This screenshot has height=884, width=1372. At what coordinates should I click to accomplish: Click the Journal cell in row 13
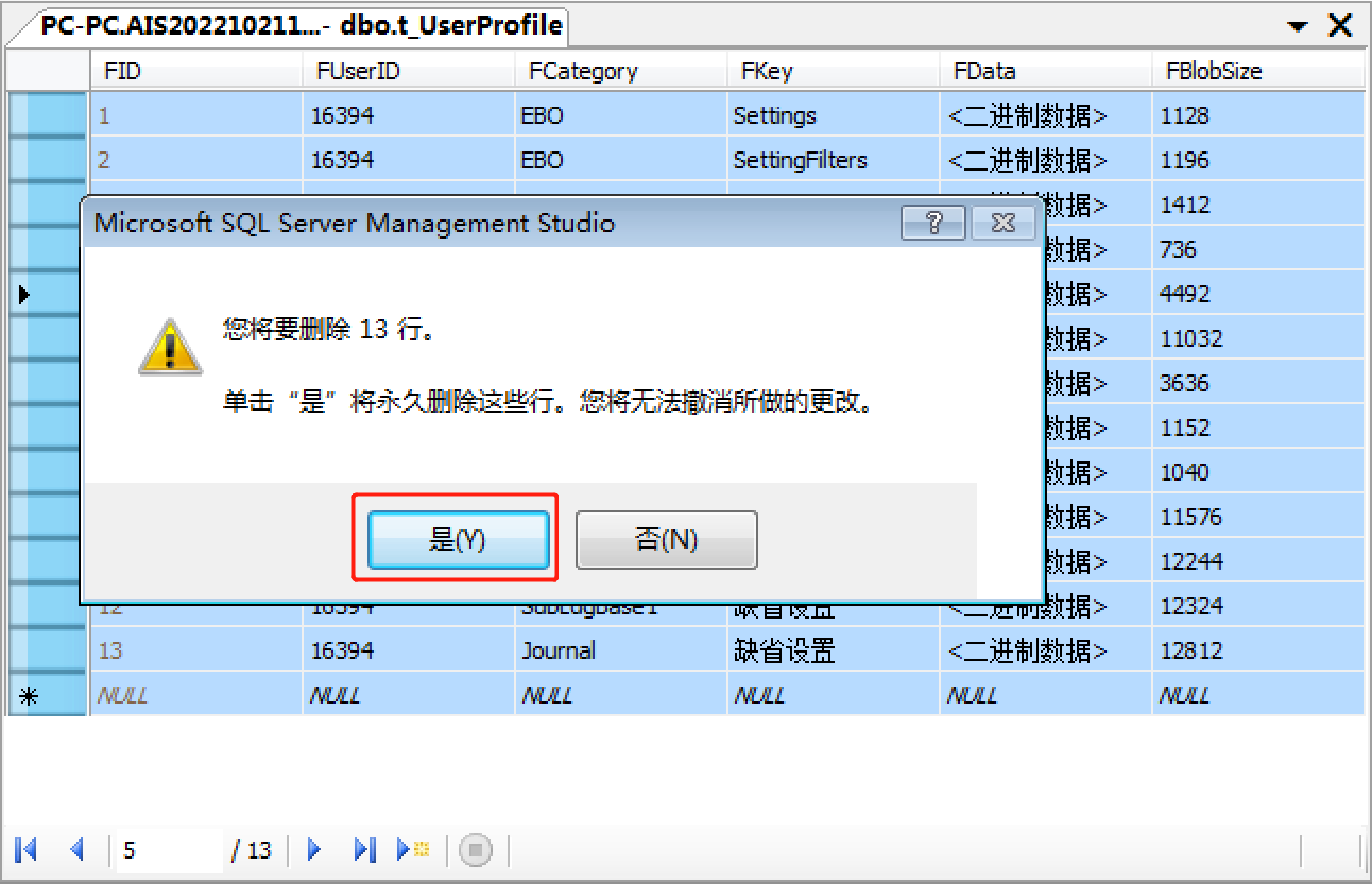point(559,650)
